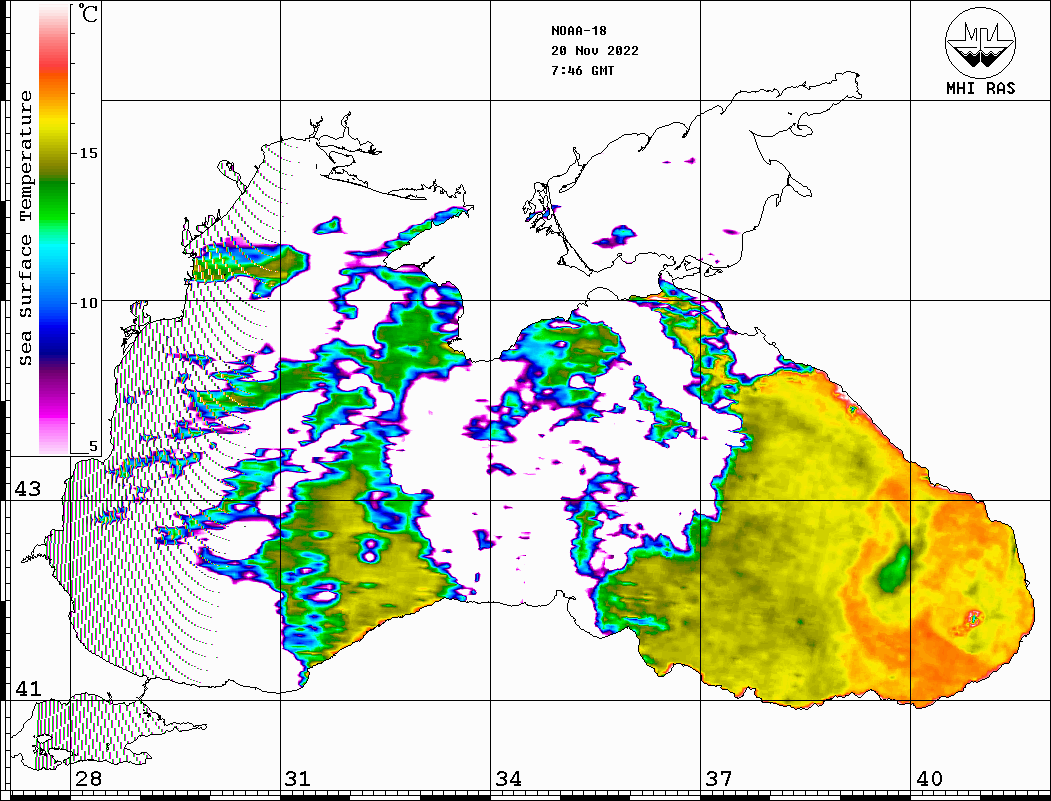Click longitude label 37
Screen dimensions: 1051x801
point(719,779)
